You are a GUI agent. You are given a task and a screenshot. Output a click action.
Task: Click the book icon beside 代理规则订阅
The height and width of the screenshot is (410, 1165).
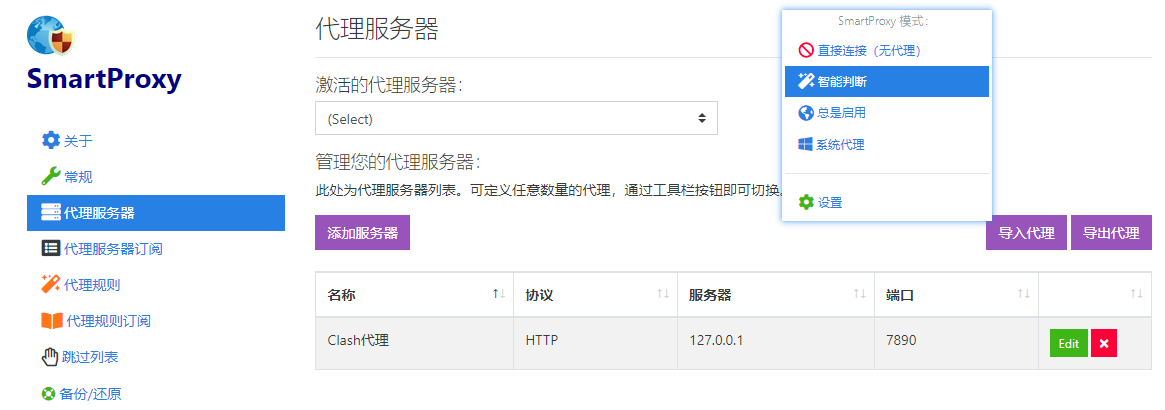52,321
